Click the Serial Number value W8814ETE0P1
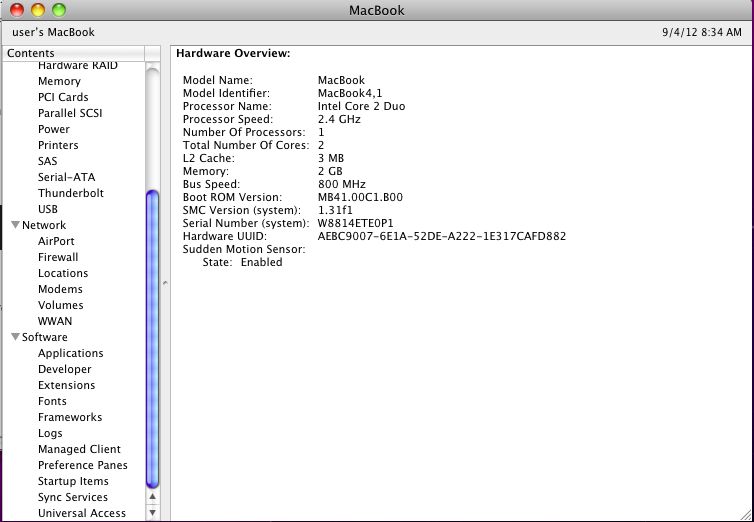 [x=355, y=224]
